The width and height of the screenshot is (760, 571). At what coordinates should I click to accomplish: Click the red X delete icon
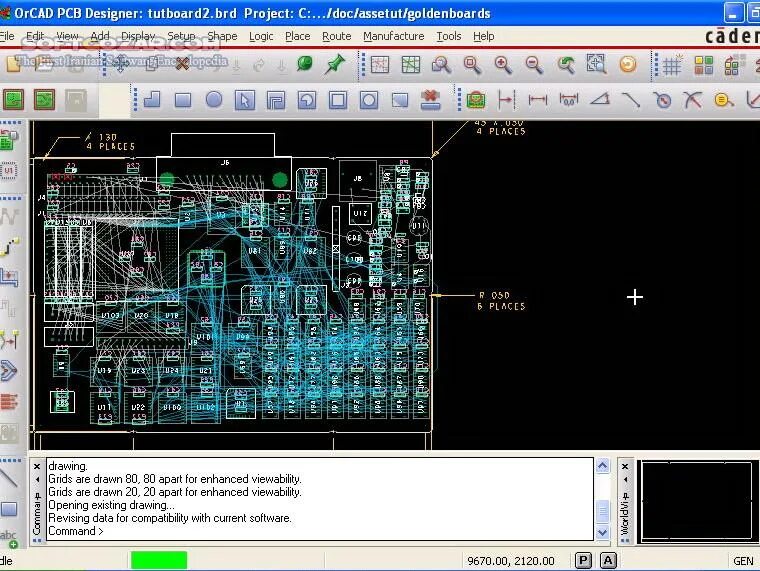pyautogui.click(x=182, y=64)
